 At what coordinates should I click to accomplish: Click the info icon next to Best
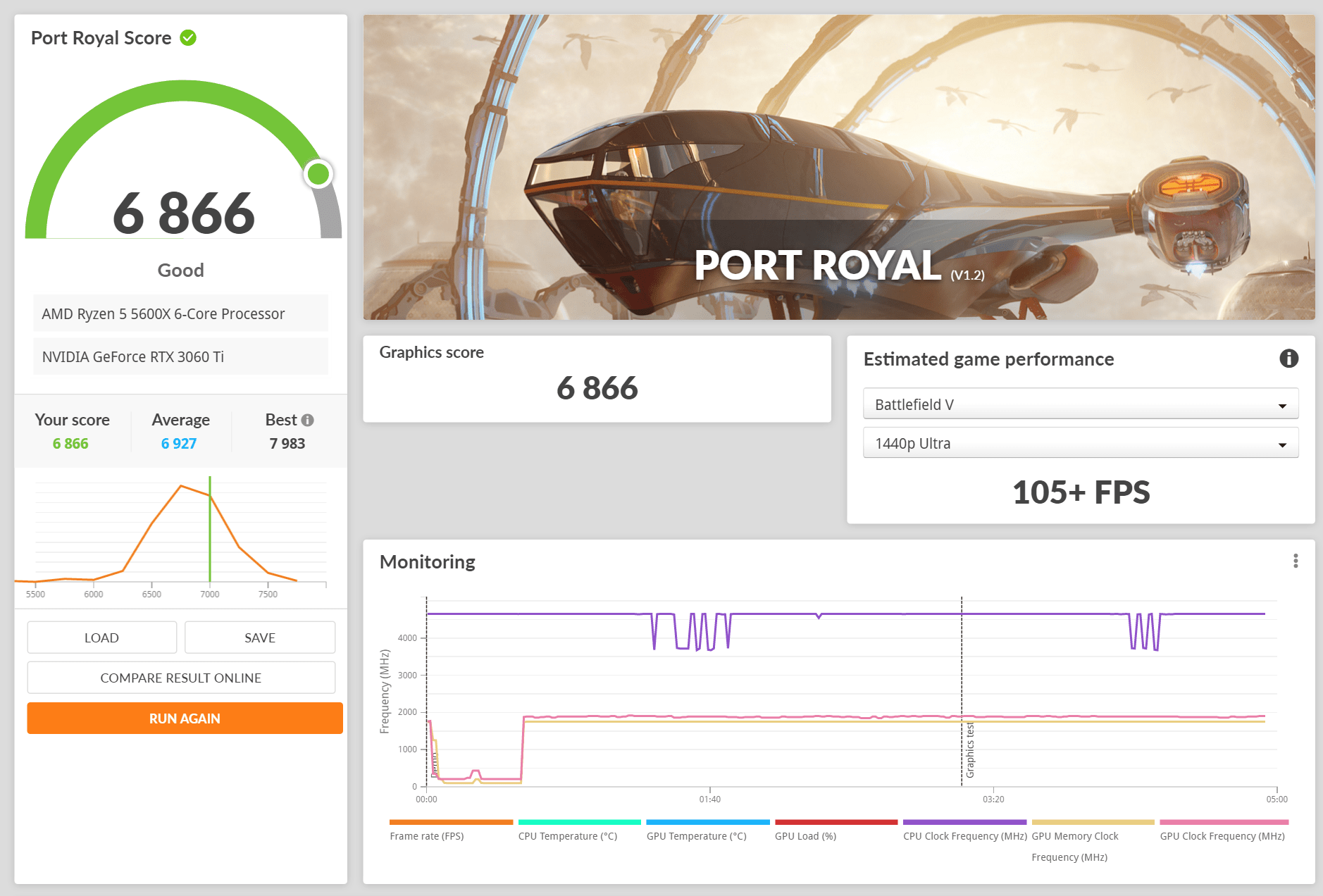[308, 421]
